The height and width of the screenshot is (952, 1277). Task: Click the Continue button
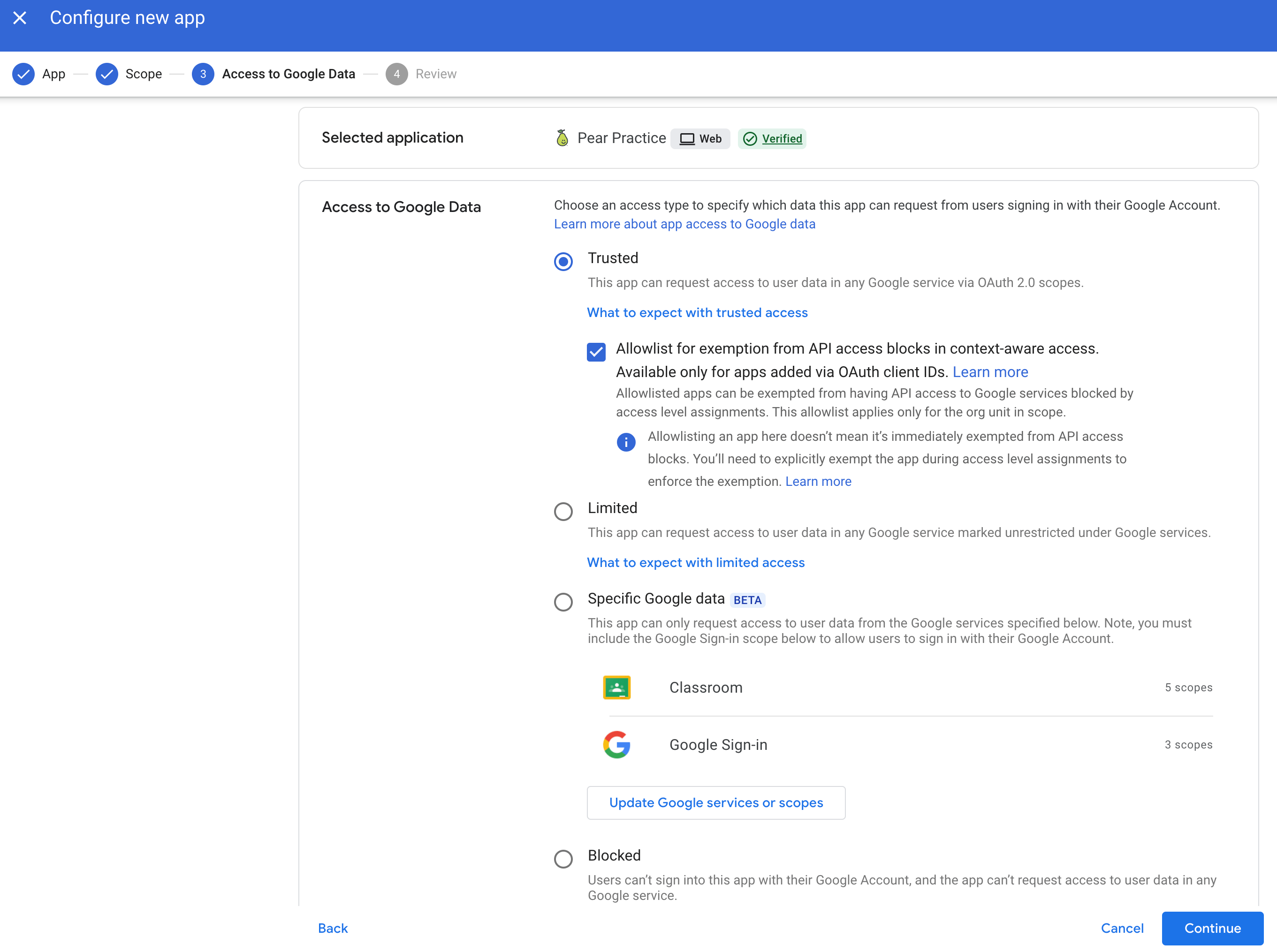pyautogui.click(x=1212, y=929)
